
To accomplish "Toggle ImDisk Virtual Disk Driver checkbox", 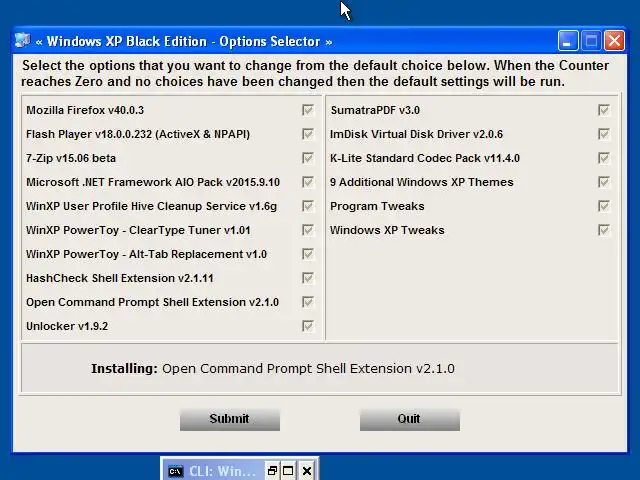I will 604,134.
